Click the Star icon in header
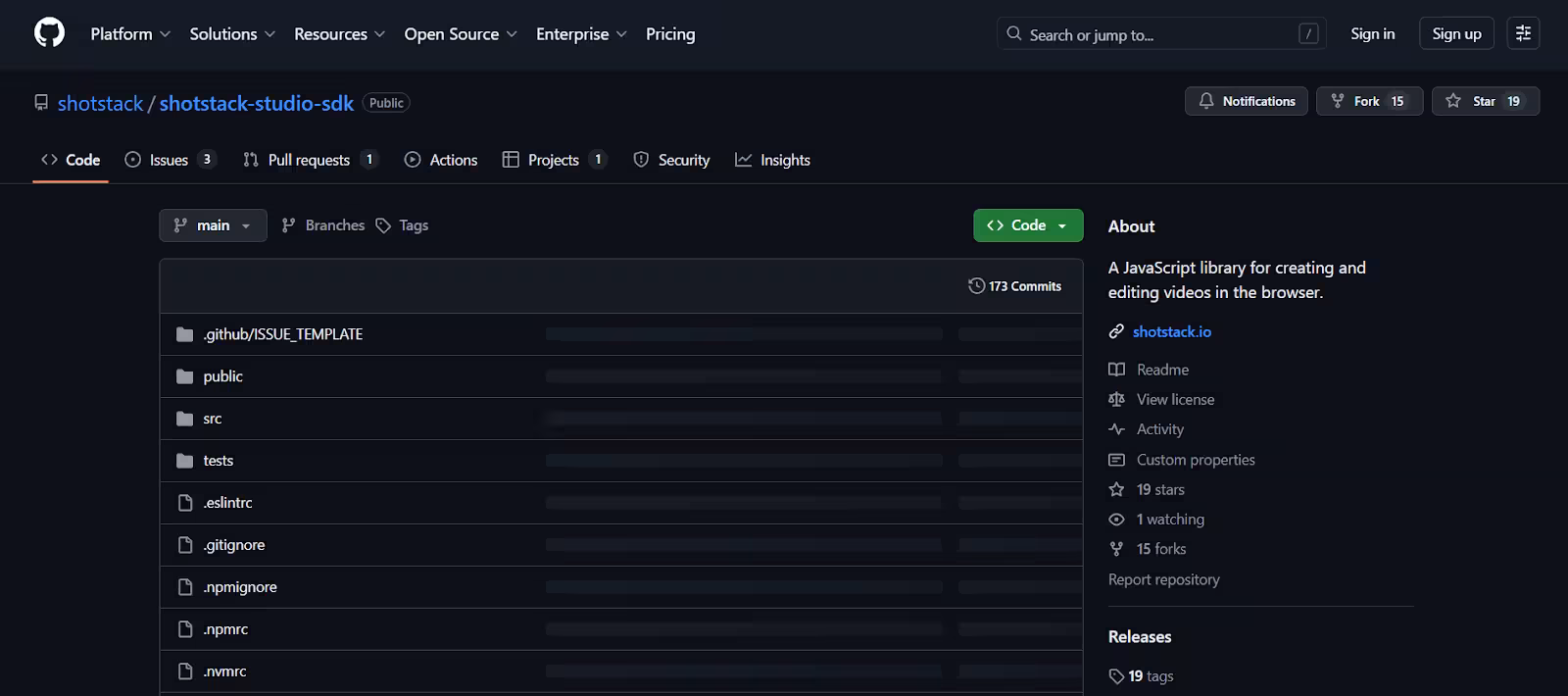Image resolution: width=1568 pixels, height=696 pixels. [x=1453, y=101]
